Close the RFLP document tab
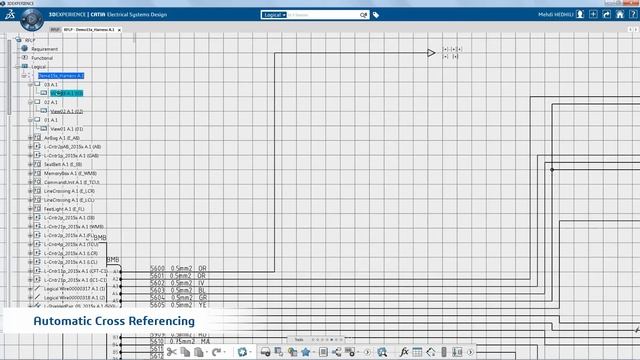 click(119, 30)
